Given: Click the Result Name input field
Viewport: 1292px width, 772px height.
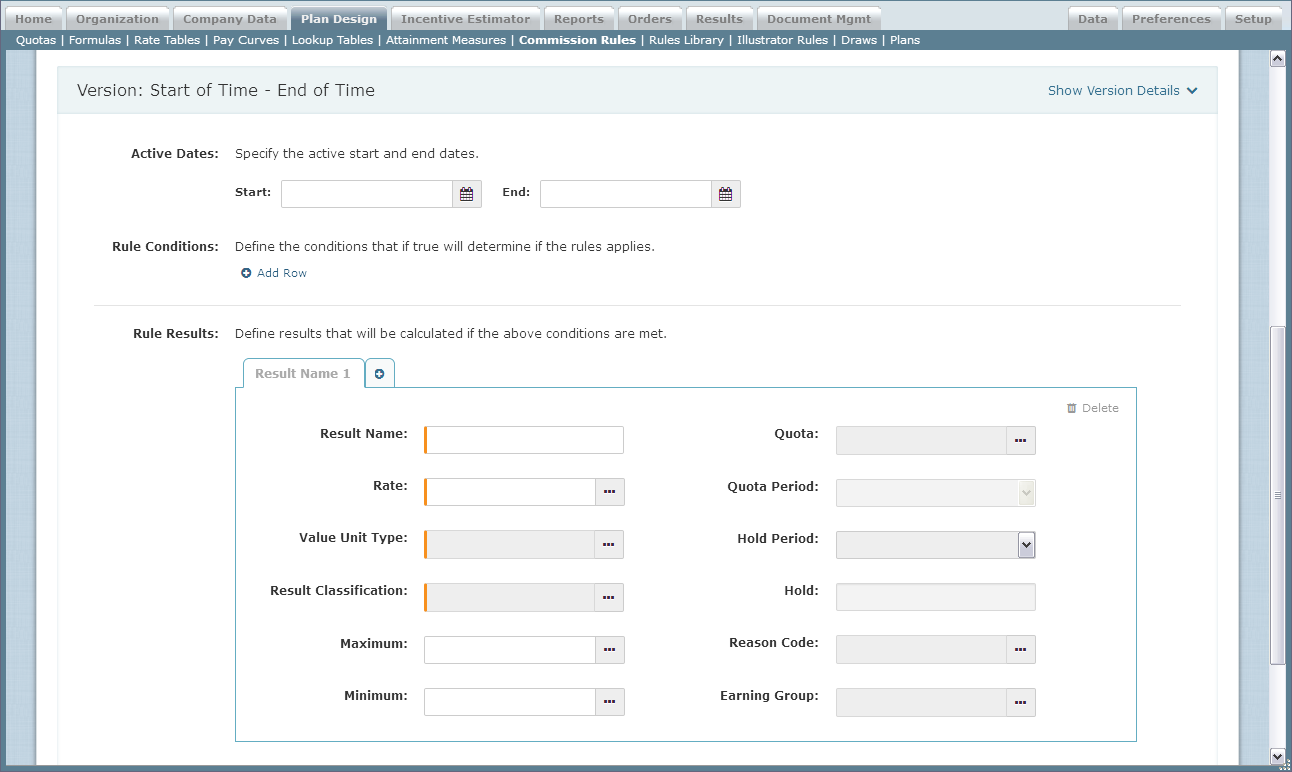Looking at the screenshot, I should (x=524, y=440).
